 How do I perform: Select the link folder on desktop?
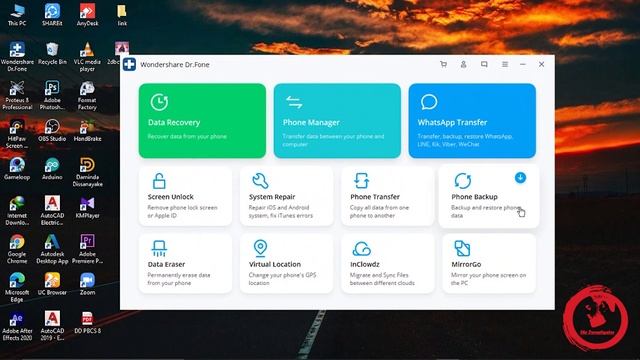(x=122, y=15)
